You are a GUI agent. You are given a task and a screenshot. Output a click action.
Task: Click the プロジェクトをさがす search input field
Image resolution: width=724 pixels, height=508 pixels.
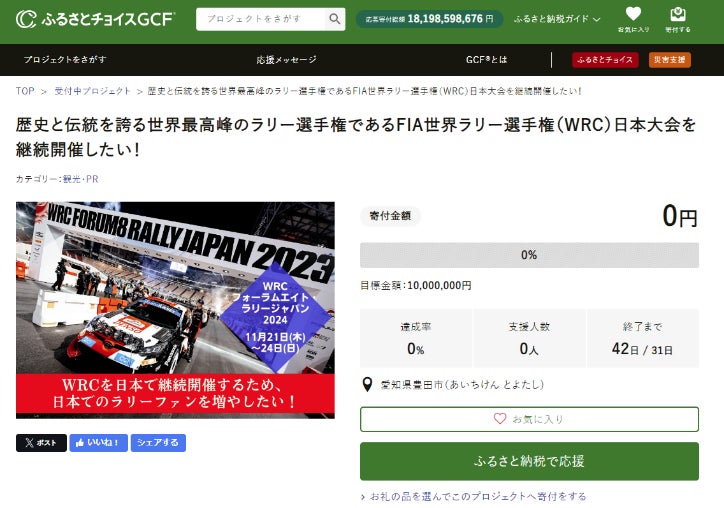[260, 19]
